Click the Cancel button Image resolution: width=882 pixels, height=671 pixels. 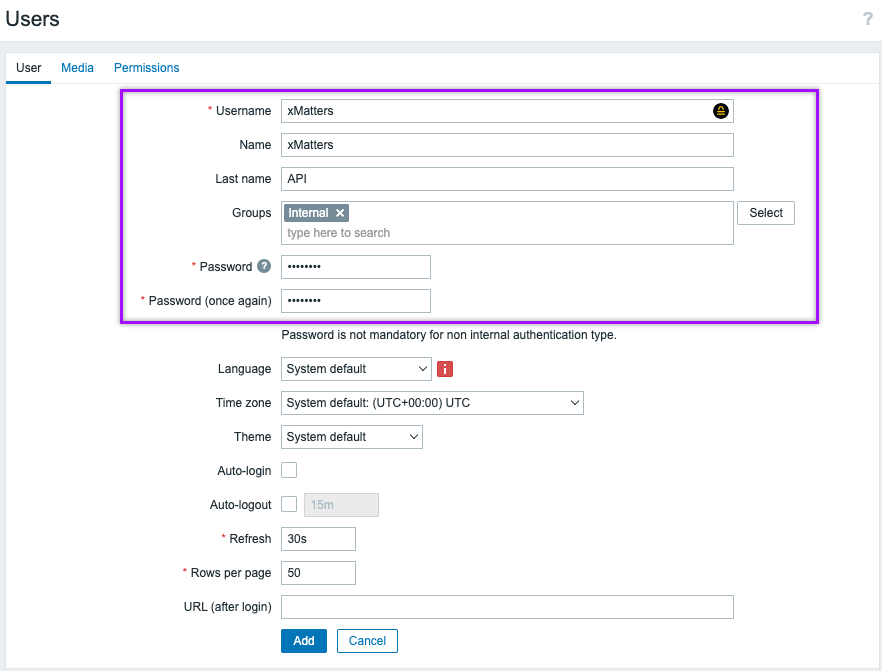coord(367,641)
